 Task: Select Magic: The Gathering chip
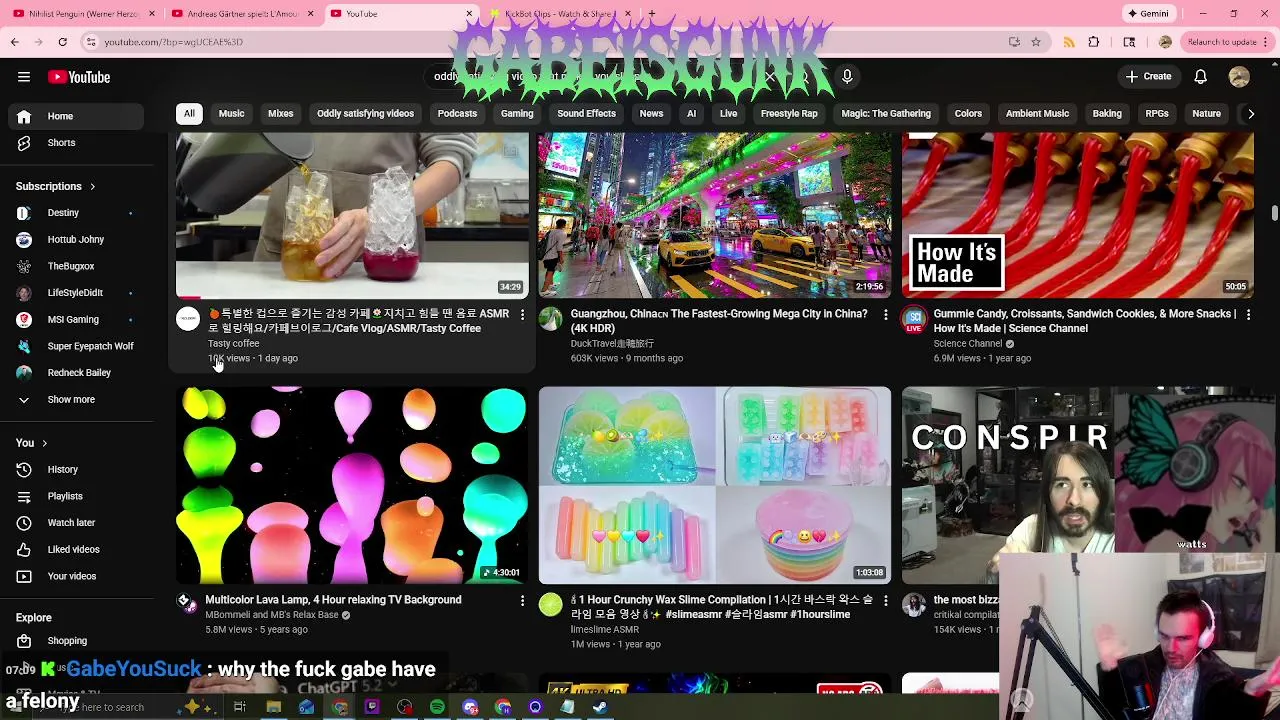point(886,114)
